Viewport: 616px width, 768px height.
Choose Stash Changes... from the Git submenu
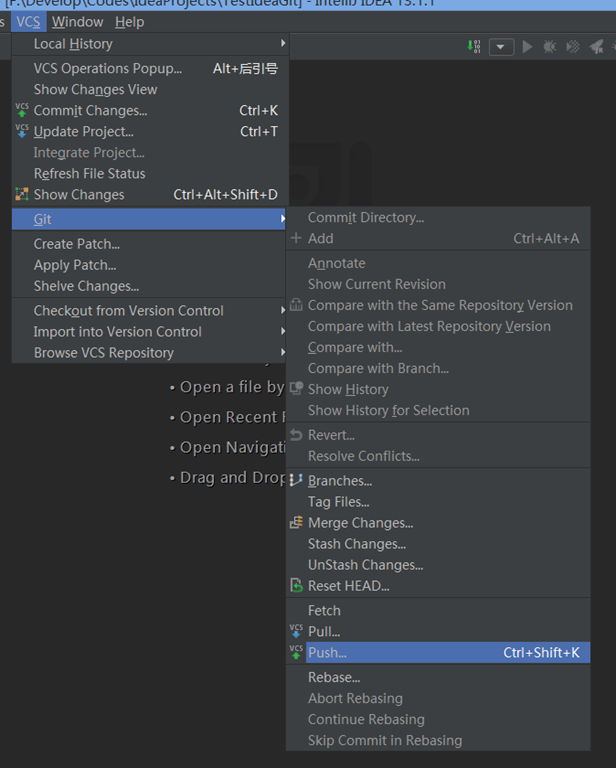[x=356, y=544]
